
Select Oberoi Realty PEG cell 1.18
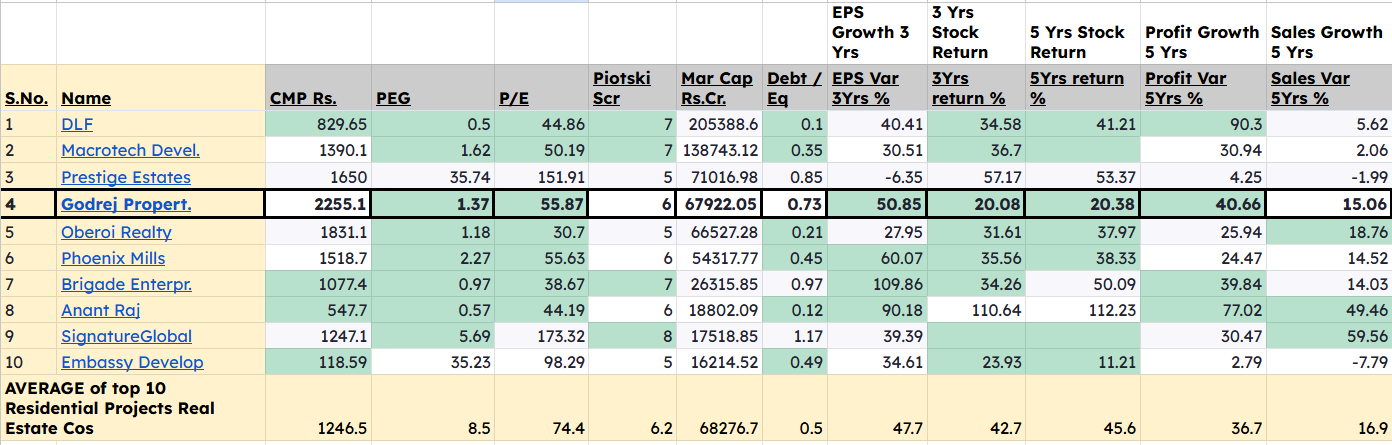click(433, 232)
